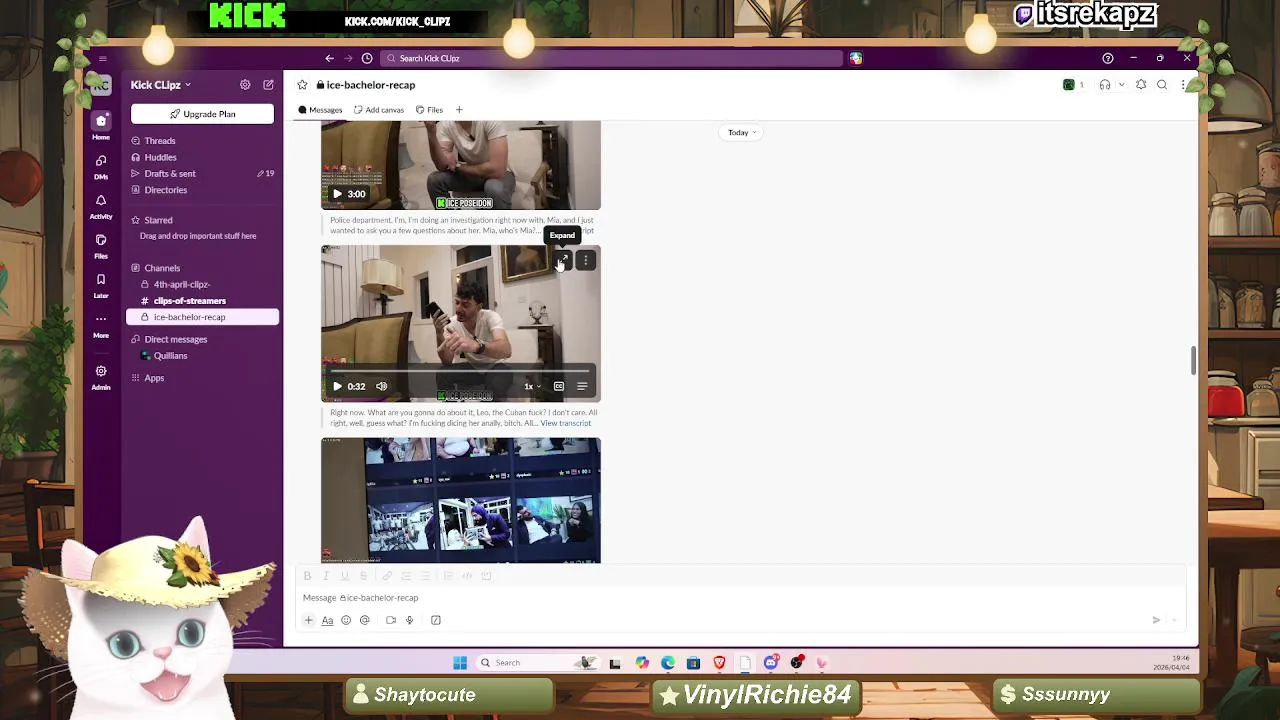Viewport: 1280px width, 720px height.
Task: Open Brave browser from the taskbar
Action: [x=719, y=662]
